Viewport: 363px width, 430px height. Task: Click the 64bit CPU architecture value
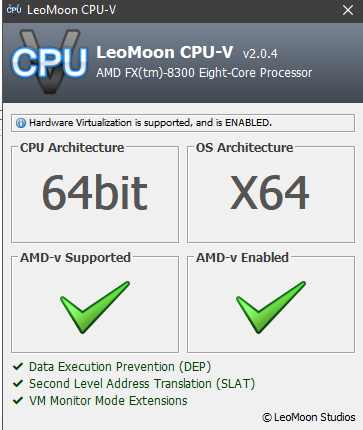point(95,193)
